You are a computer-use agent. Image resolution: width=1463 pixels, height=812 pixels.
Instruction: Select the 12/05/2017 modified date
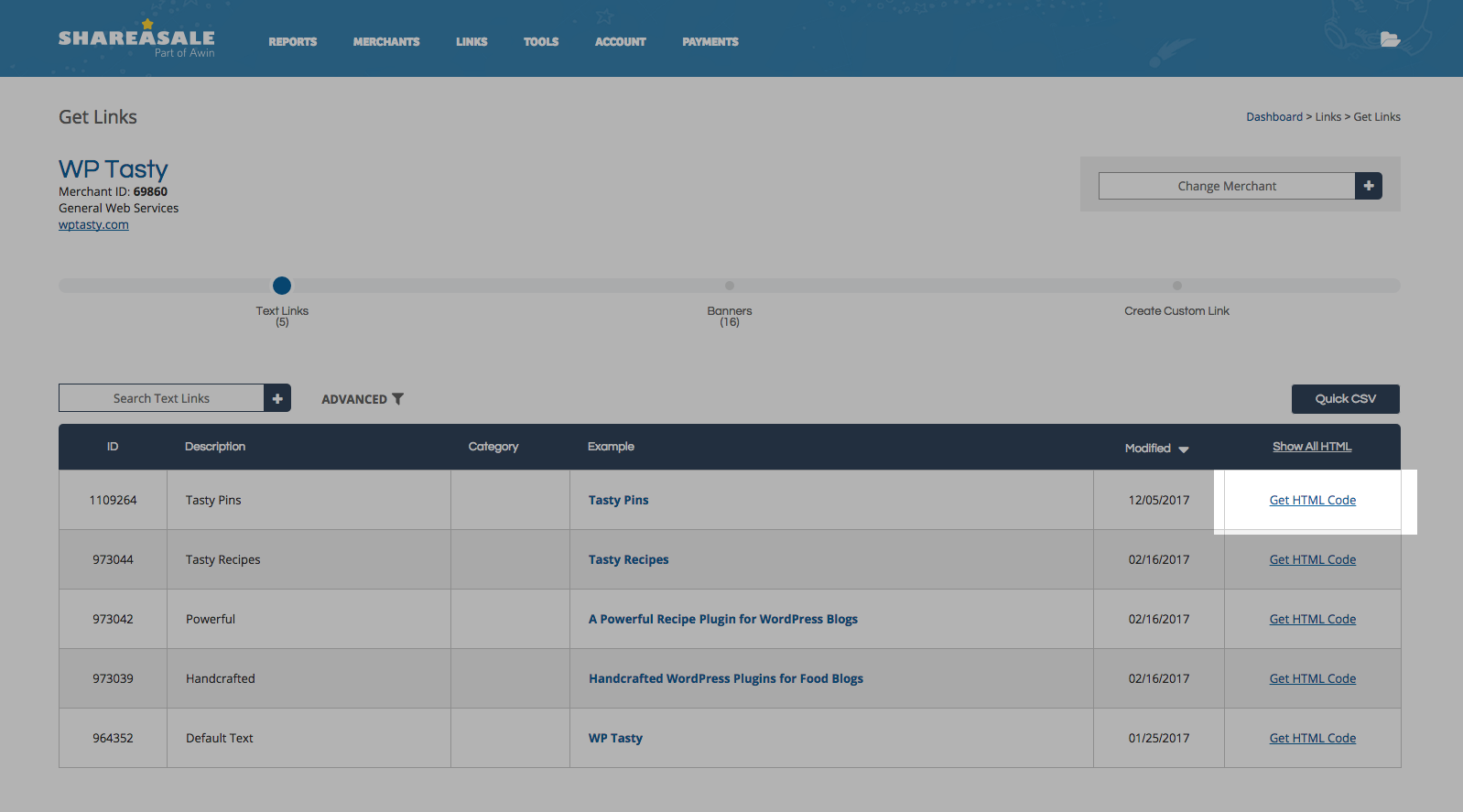pos(1159,500)
